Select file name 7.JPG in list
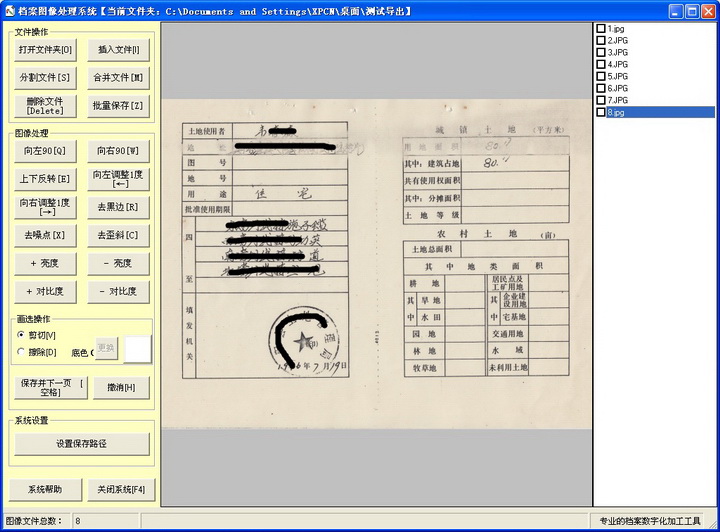 tap(618, 100)
